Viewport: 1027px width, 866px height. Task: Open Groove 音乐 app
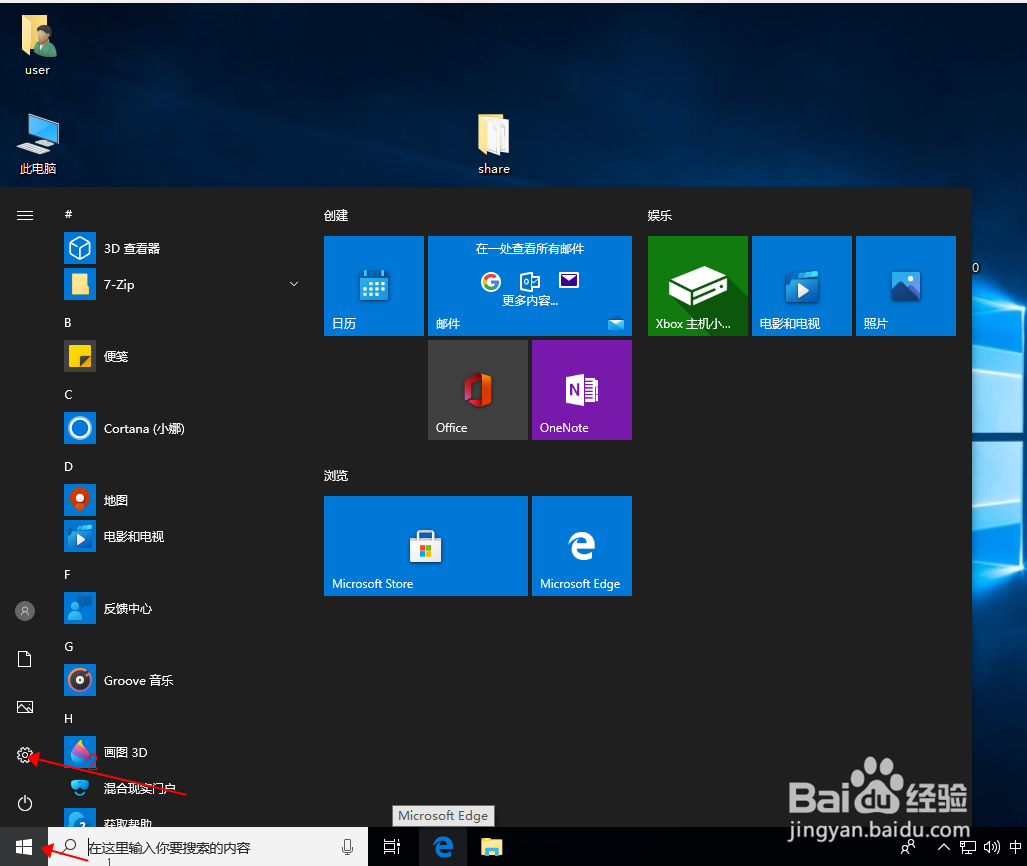tap(181, 681)
